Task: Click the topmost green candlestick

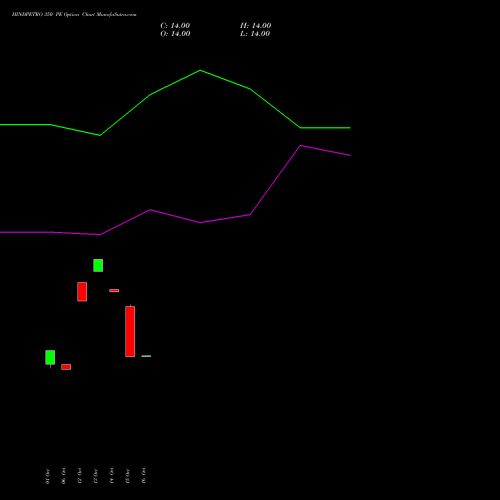Action: point(98,265)
